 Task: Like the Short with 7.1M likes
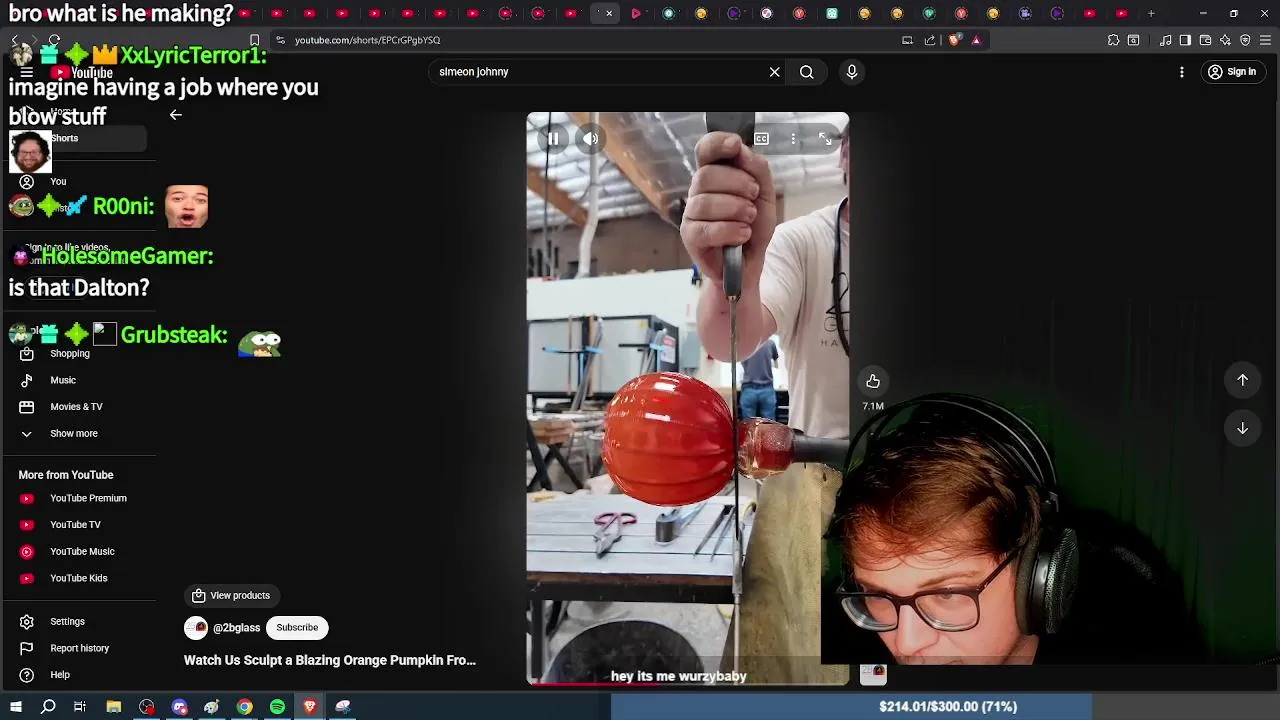point(873,381)
